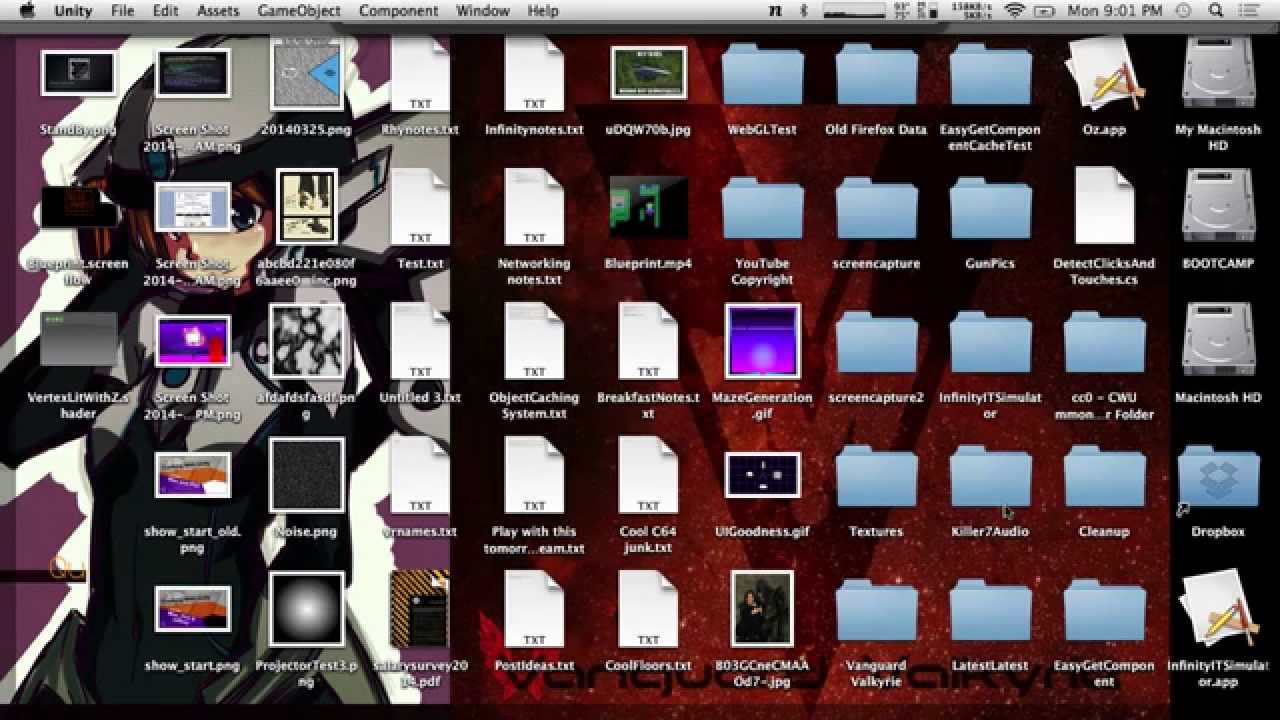The height and width of the screenshot is (720, 1280).
Task: Select the VertexLitWithZ.shader file
Action: click(x=78, y=341)
